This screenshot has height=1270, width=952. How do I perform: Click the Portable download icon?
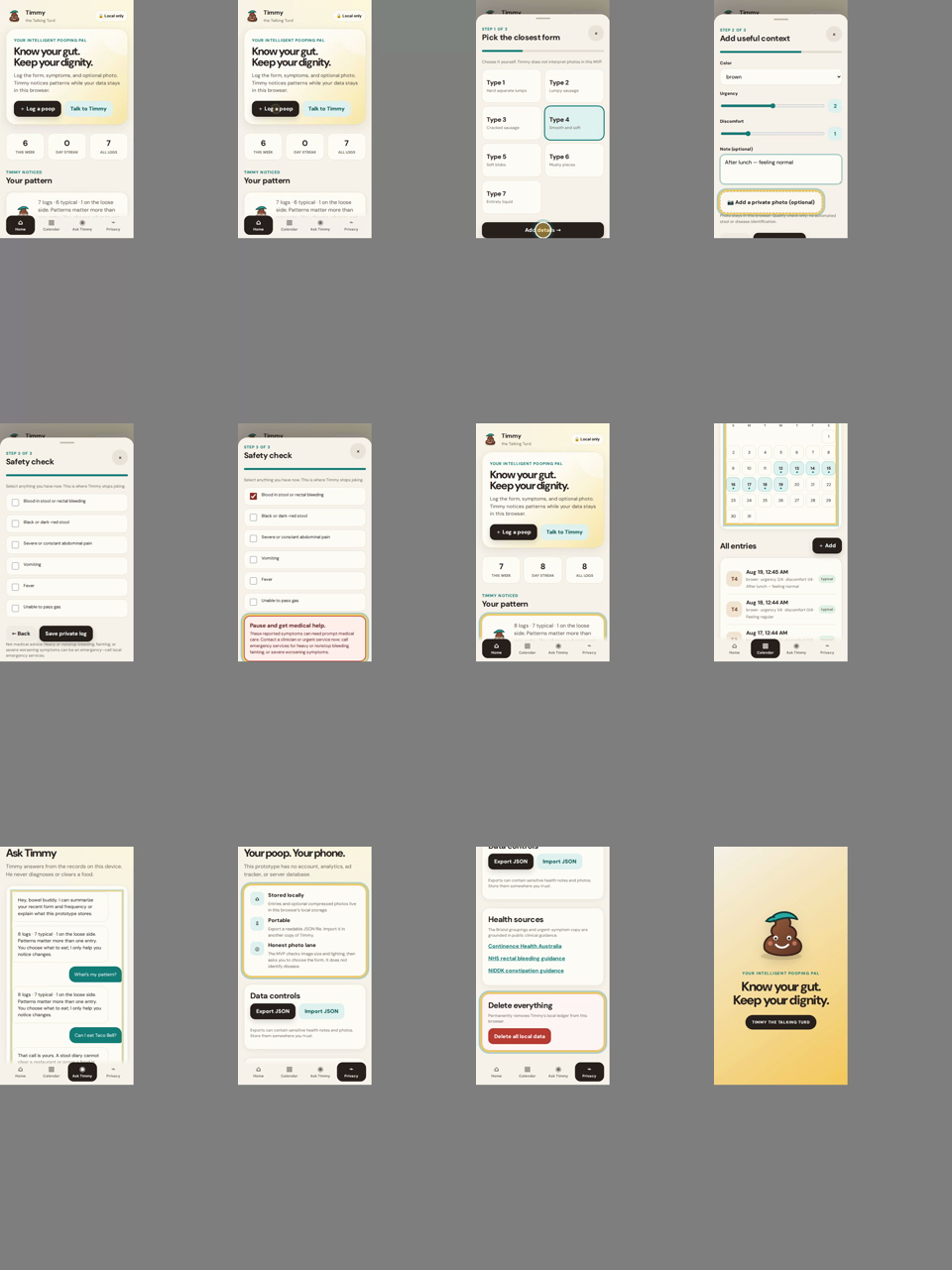(257, 923)
